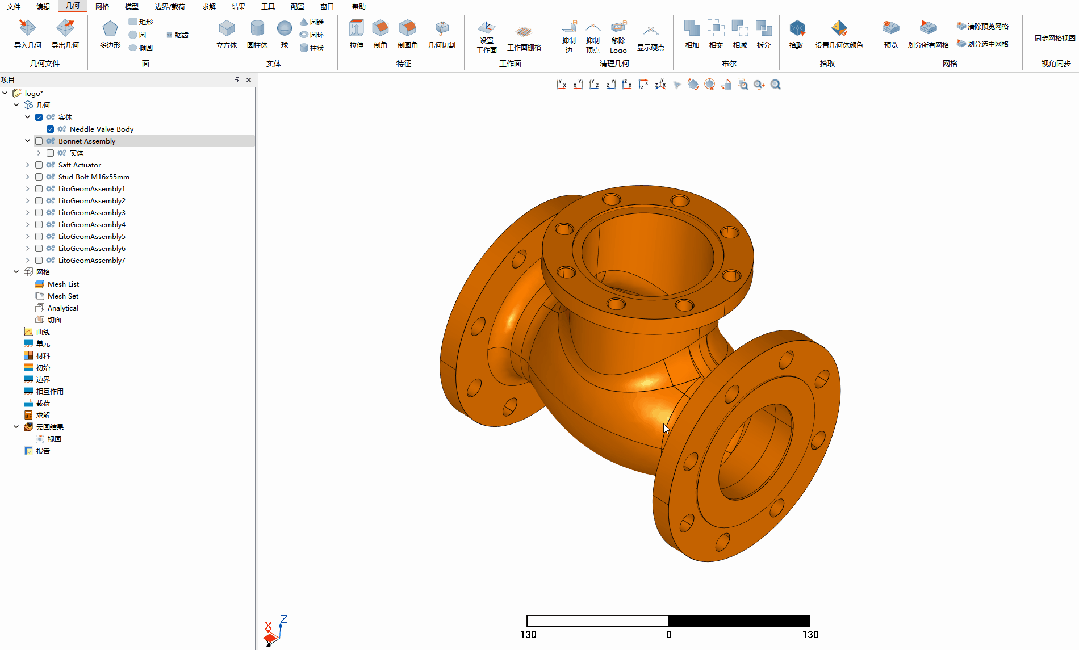The height and width of the screenshot is (650, 1079).
Task: Create a cylinder solid
Action: pyautogui.click(x=257, y=28)
